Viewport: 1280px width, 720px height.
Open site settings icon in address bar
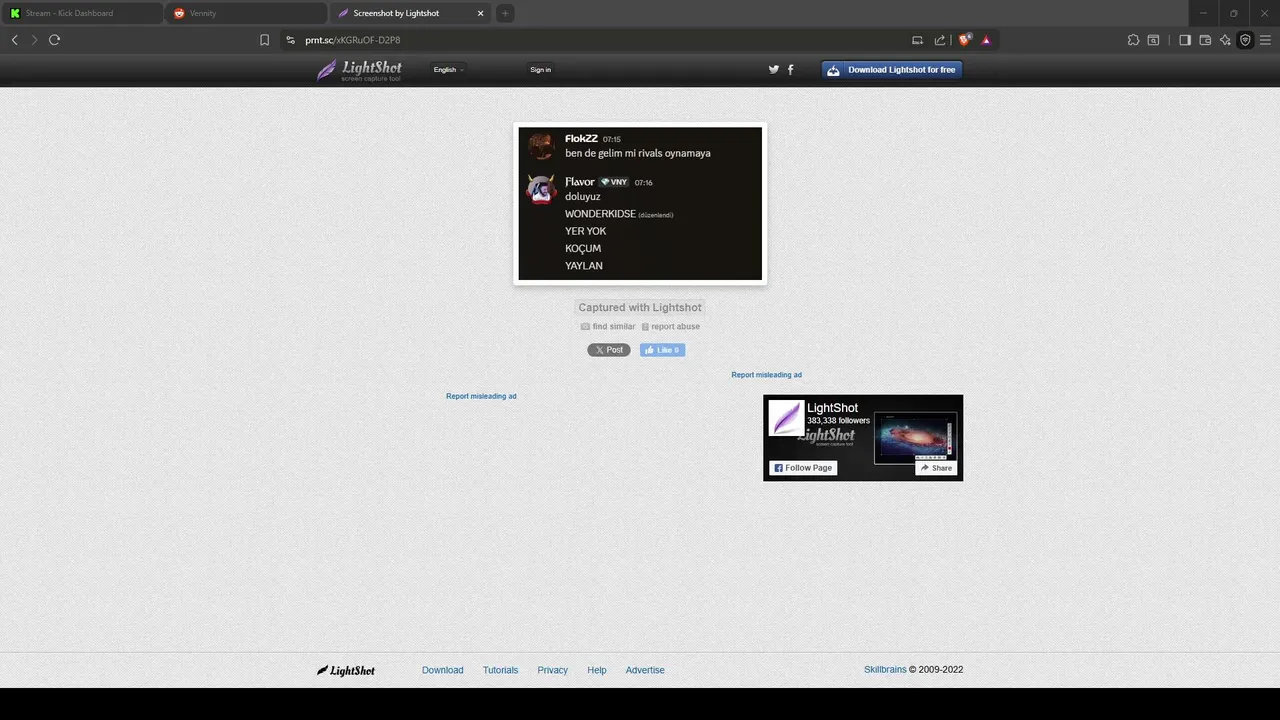click(290, 40)
